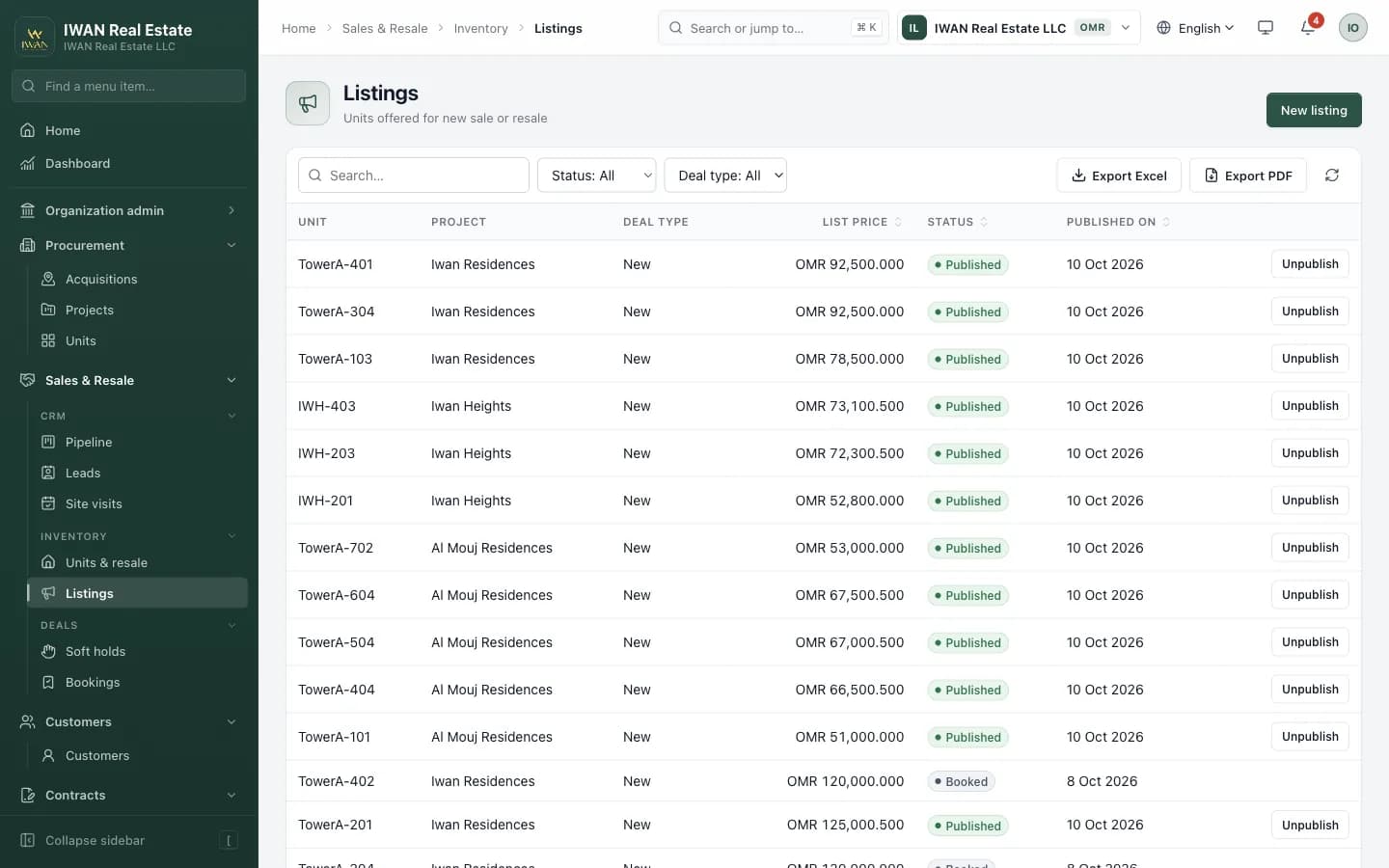Collapse the Procurement section
The width and height of the screenshot is (1389, 868).
point(129,245)
